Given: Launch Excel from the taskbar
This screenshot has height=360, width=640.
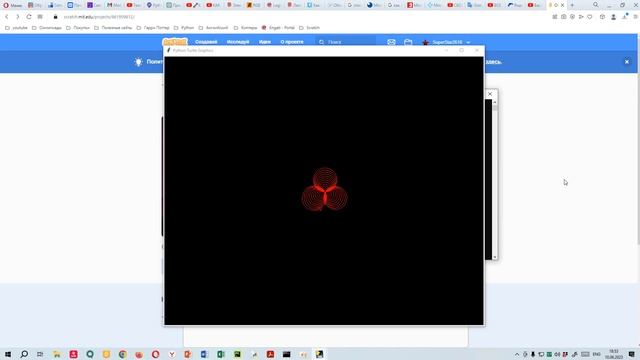Looking at the screenshot, I should pyautogui.click(x=221, y=354).
